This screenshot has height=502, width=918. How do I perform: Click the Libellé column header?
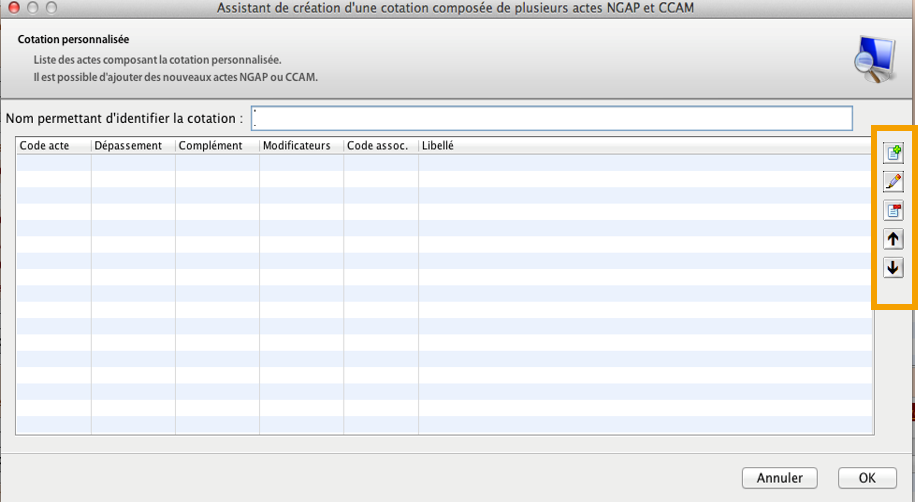(x=644, y=146)
